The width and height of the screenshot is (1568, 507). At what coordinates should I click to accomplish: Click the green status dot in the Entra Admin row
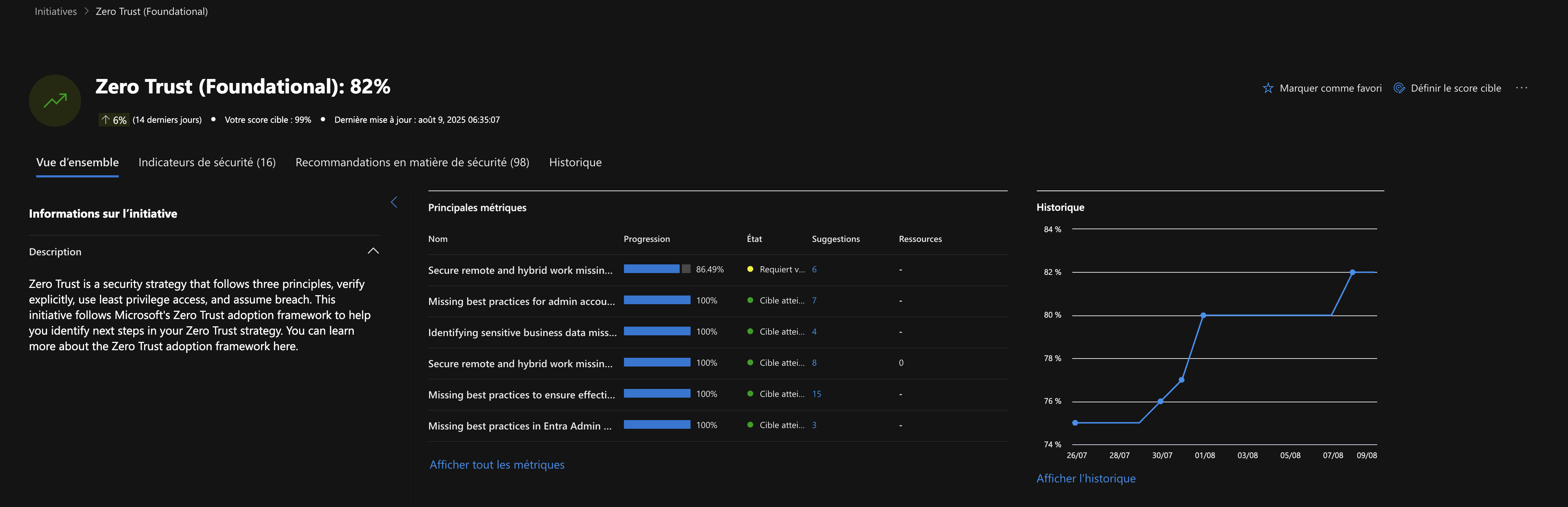click(x=750, y=425)
